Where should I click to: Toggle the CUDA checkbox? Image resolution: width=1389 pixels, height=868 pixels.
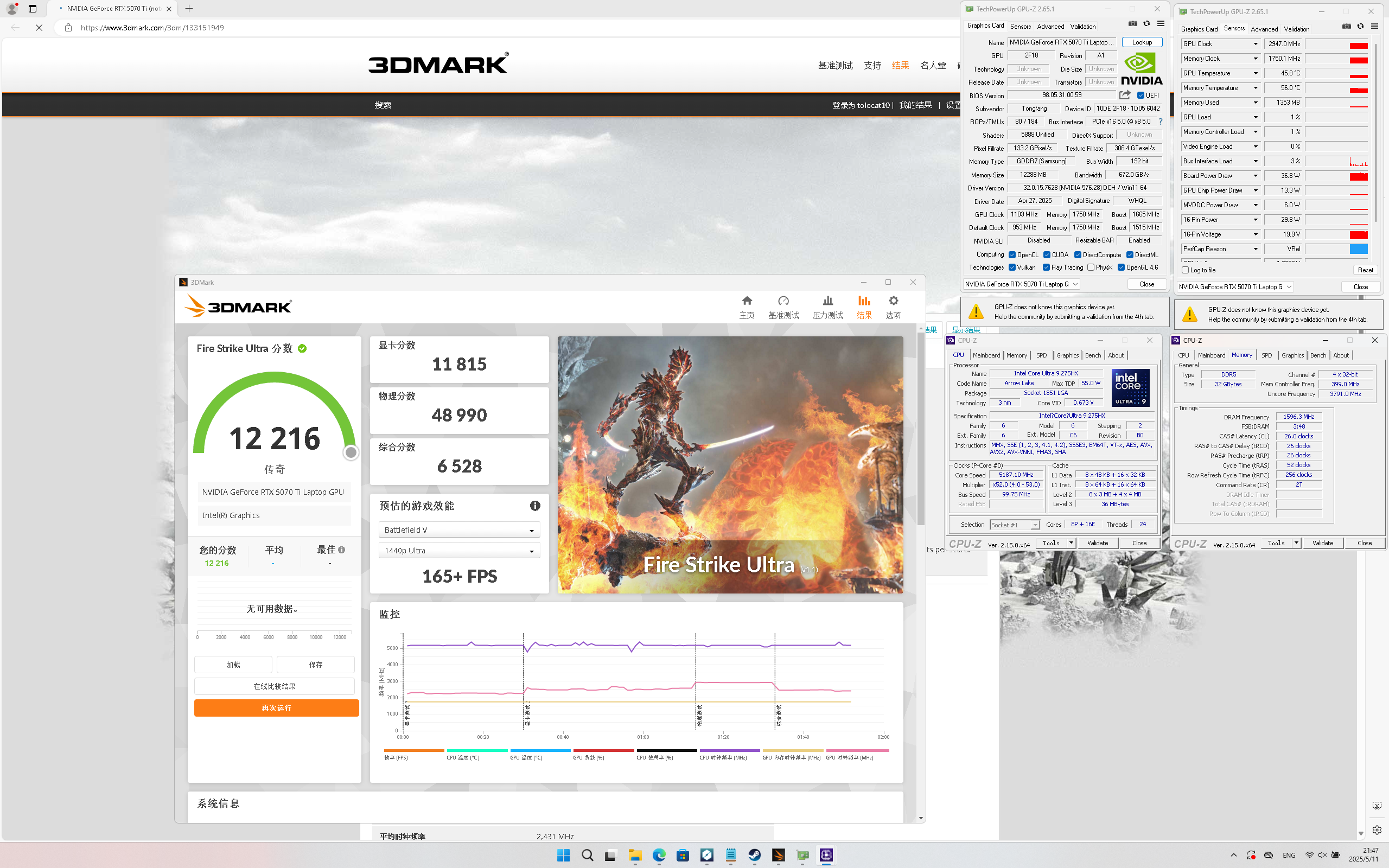tap(1047, 255)
